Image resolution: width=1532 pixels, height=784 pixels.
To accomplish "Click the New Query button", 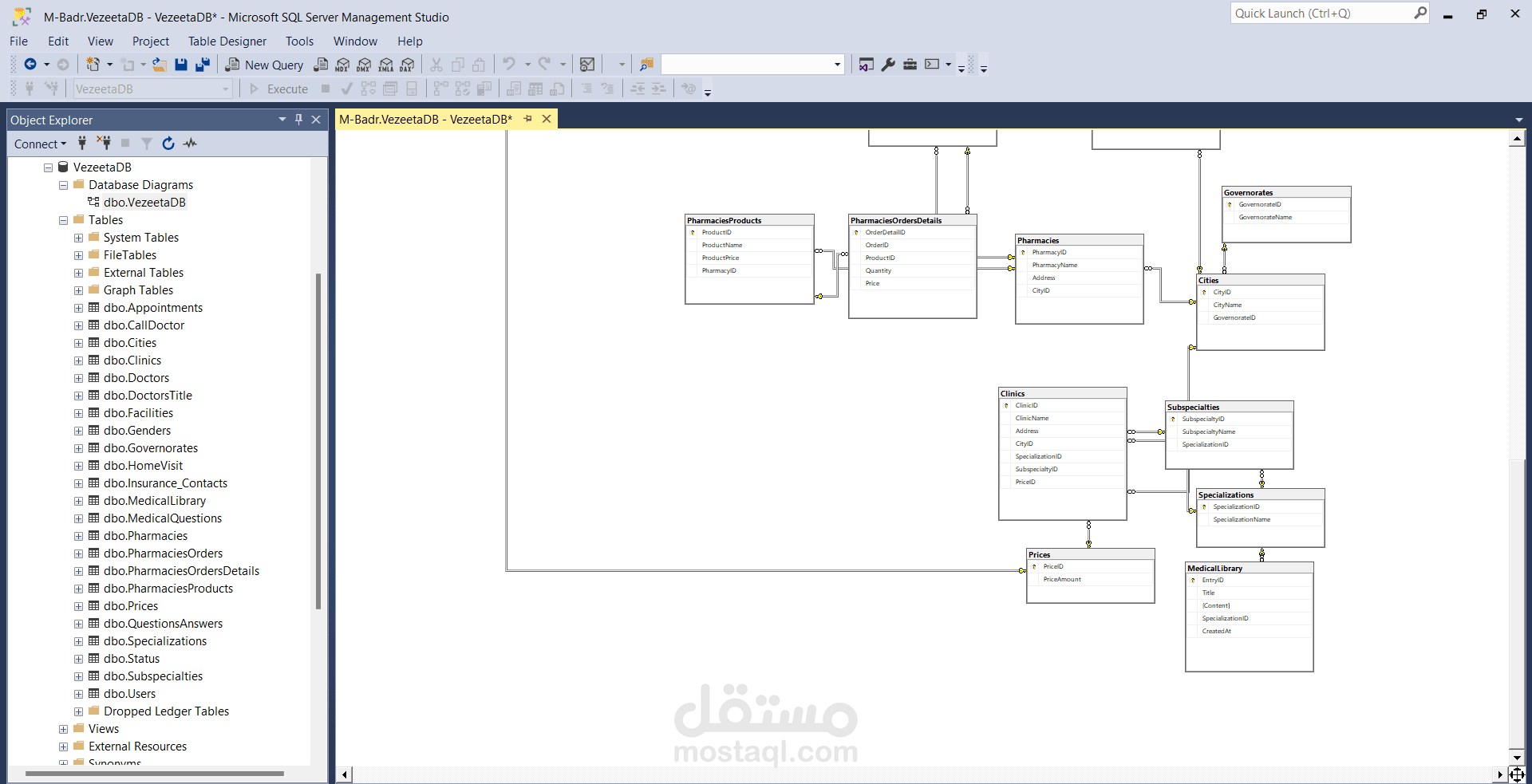I will click(x=264, y=65).
